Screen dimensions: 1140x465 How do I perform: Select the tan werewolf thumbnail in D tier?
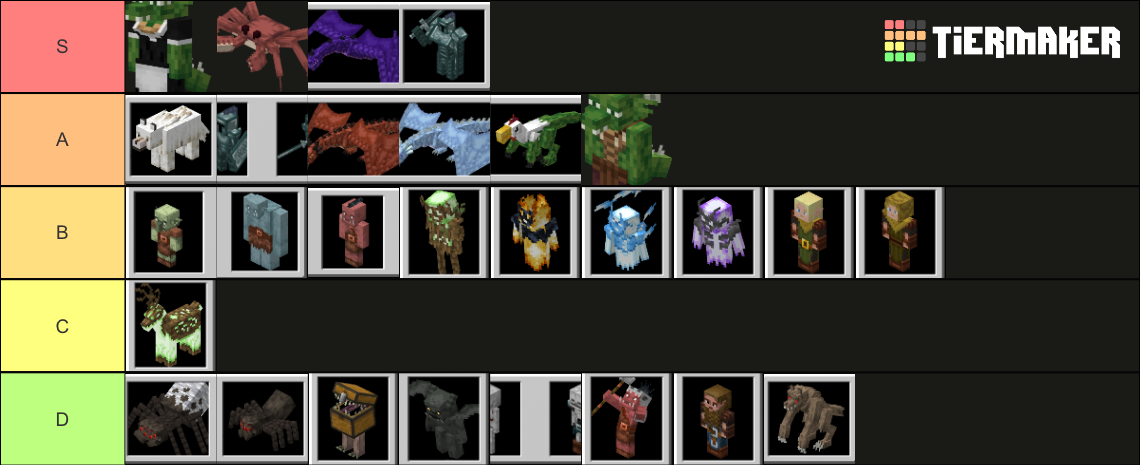click(x=809, y=418)
